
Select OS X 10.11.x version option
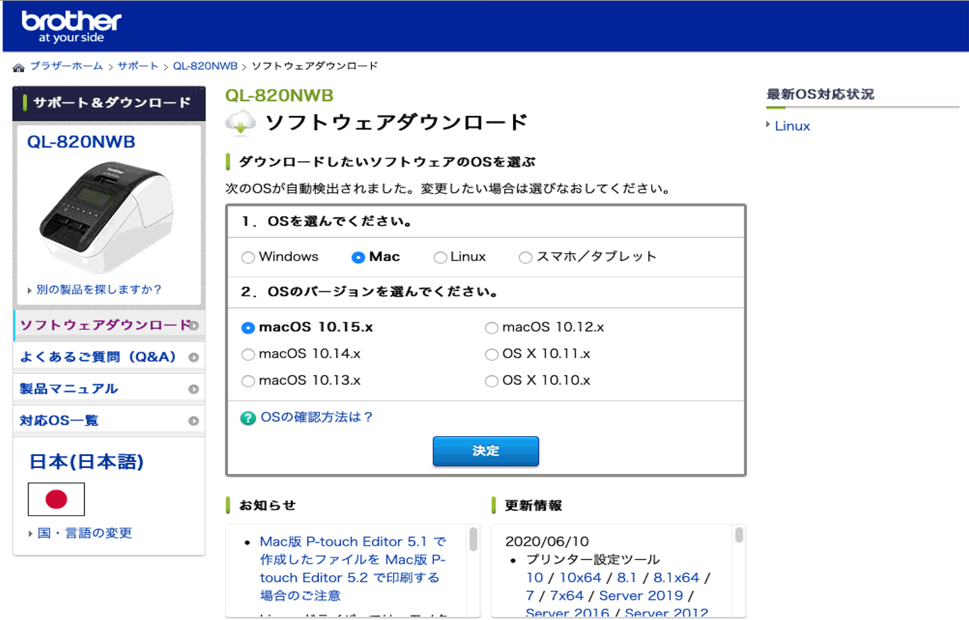tap(491, 354)
